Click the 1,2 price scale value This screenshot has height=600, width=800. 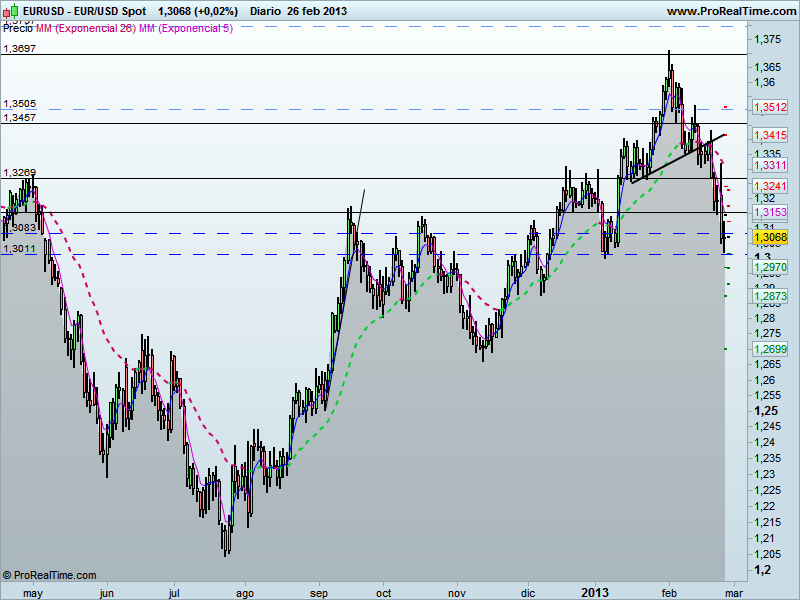762,570
